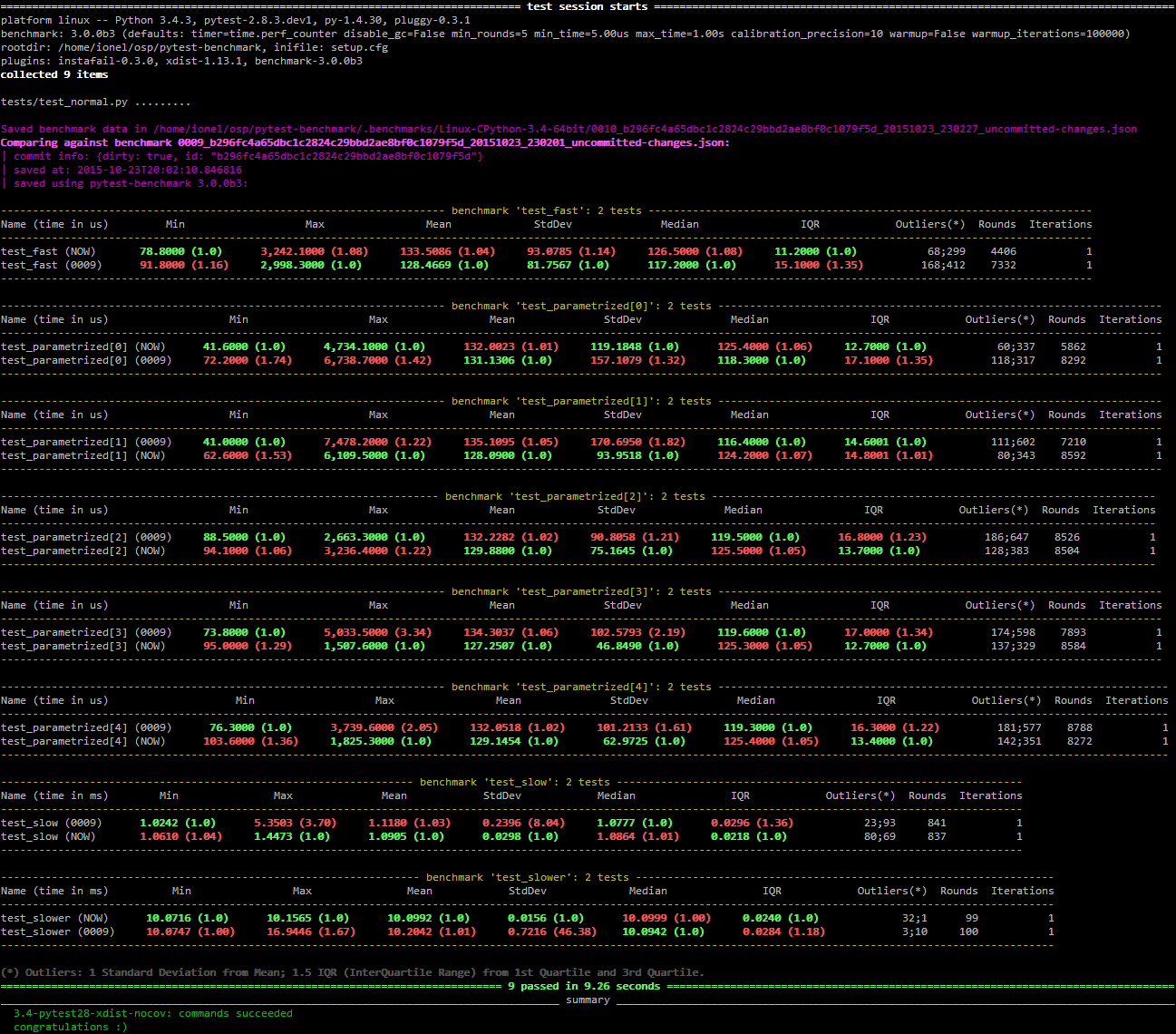Click the benchmark 'test_slower' section heading
The image size is (1176, 1034).
[527, 877]
